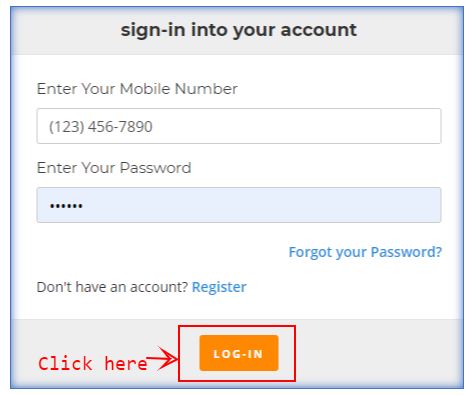Click the 'sign-in into your account' heading
472x395 pixels.
pos(239,30)
